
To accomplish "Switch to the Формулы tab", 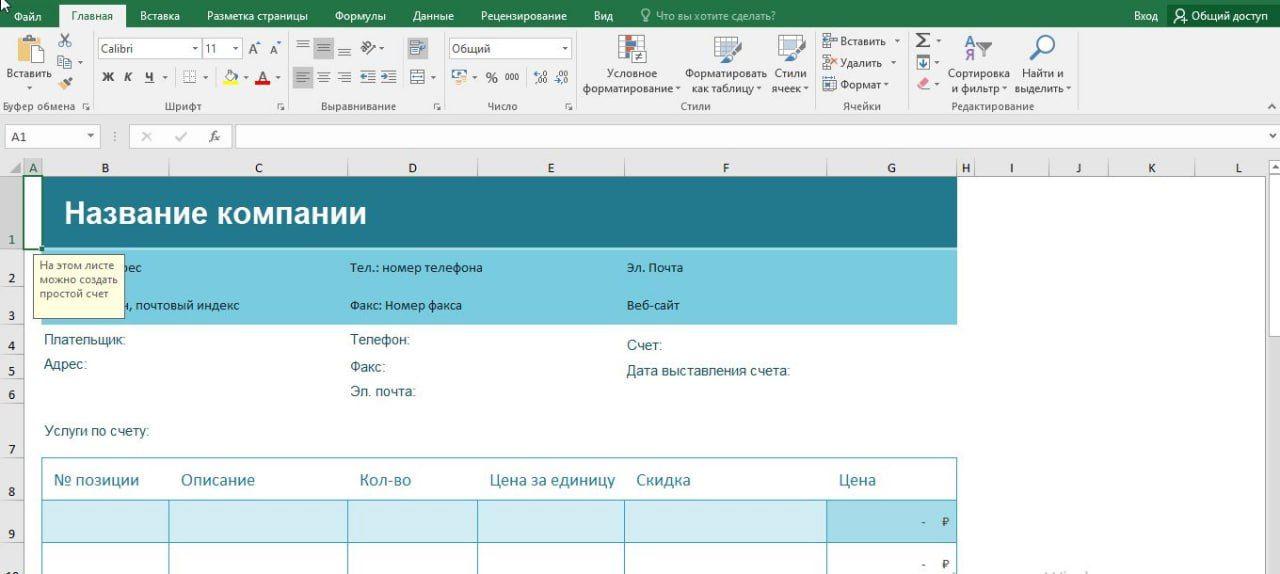I will [360, 16].
